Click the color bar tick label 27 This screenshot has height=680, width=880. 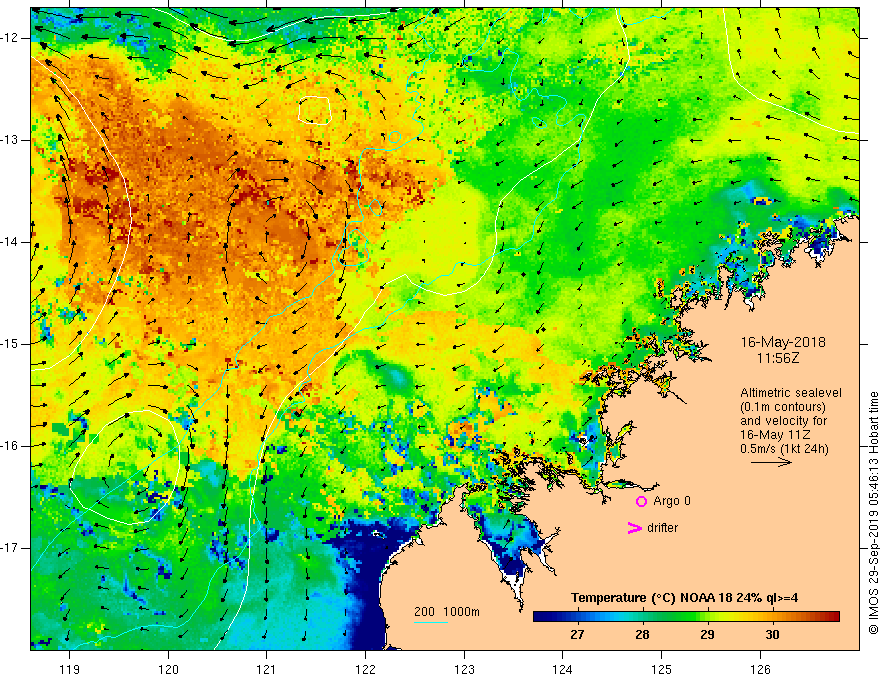tap(577, 635)
